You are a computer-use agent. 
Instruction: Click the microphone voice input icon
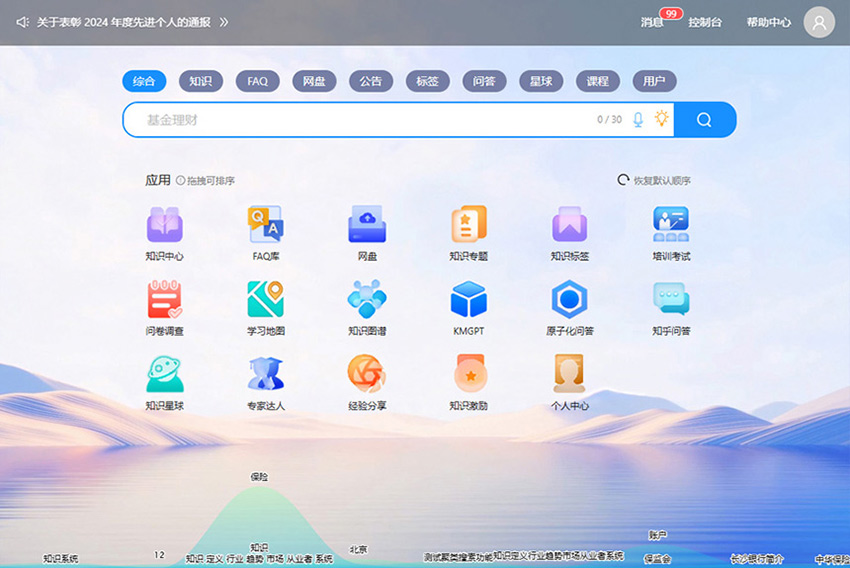click(x=638, y=120)
